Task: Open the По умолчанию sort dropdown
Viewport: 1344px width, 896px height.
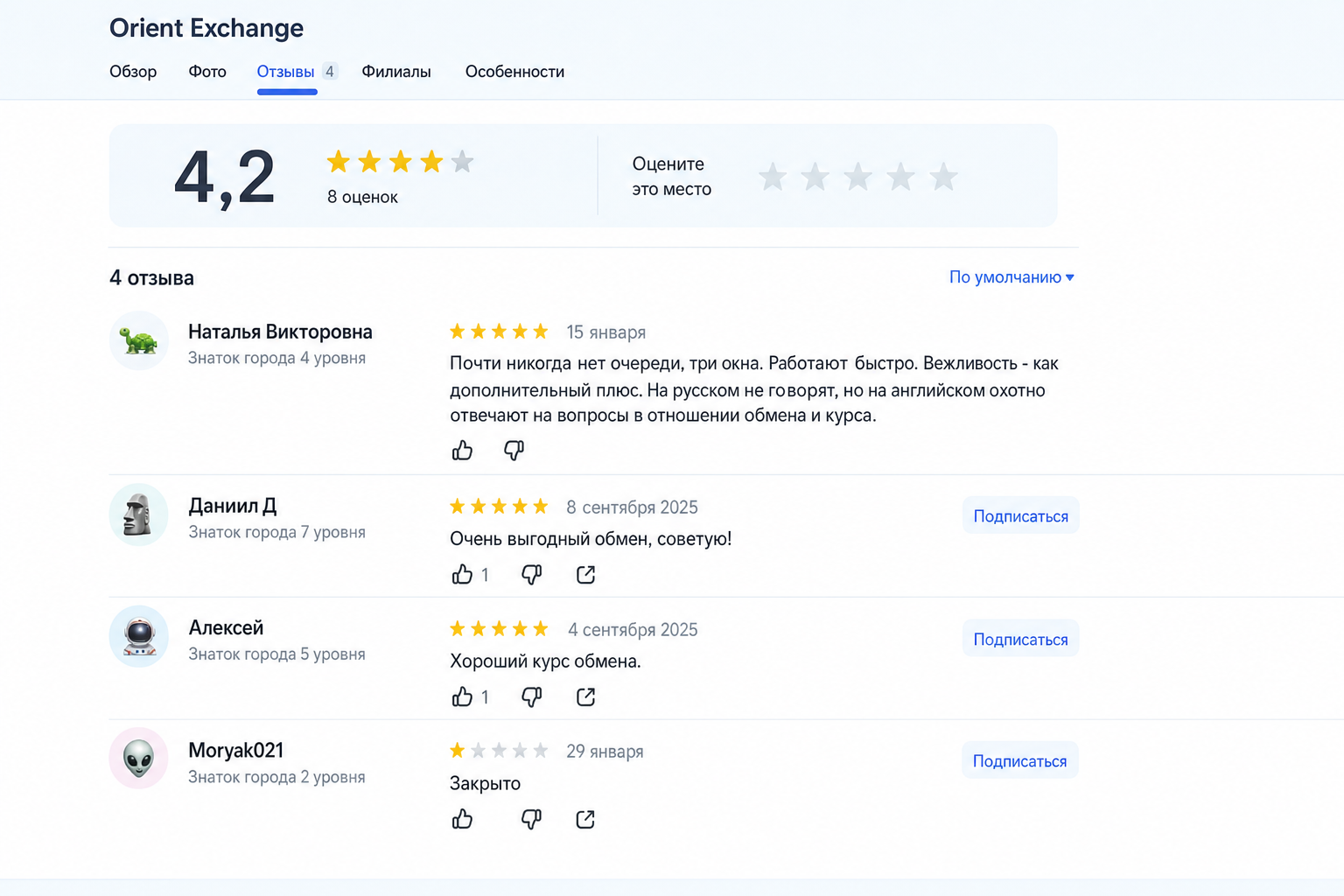Action: point(1011,277)
